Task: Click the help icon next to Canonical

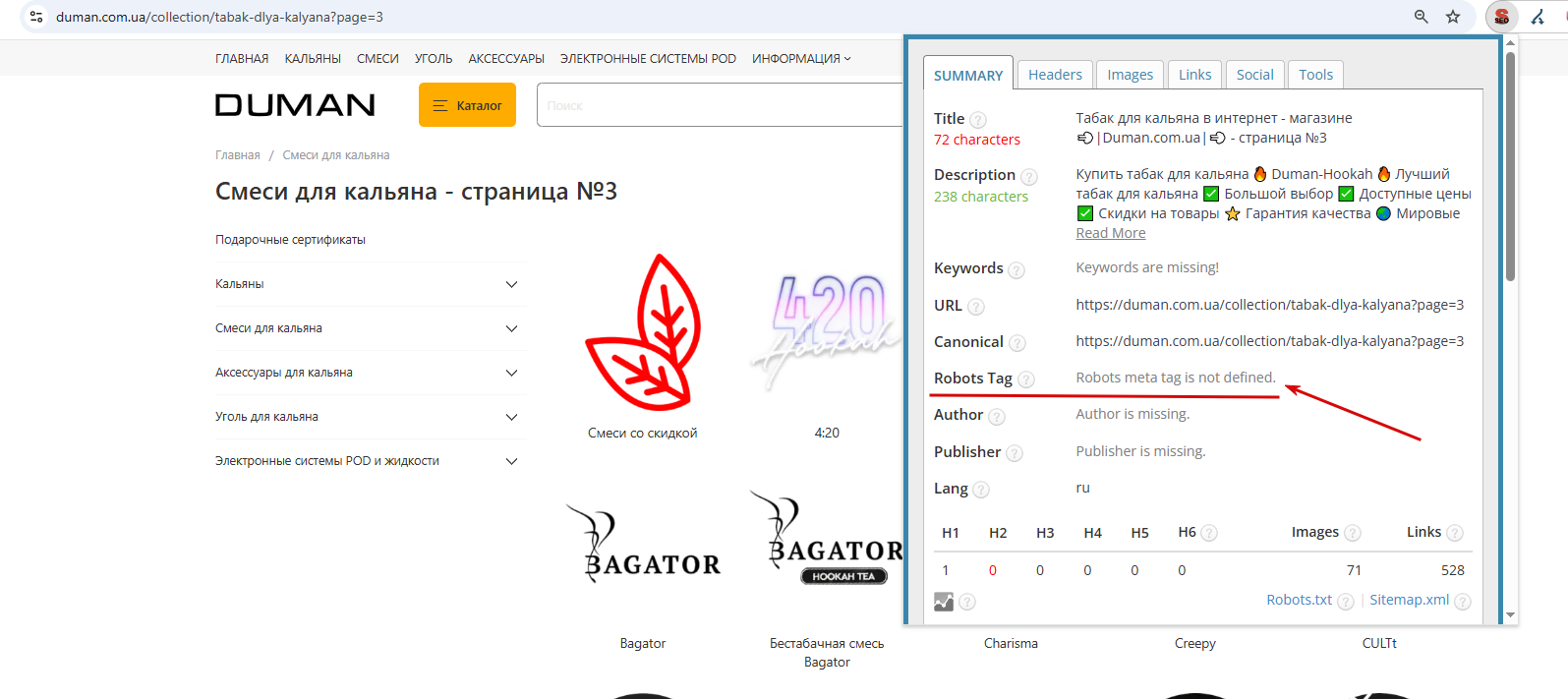Action: coord(1017,343)
